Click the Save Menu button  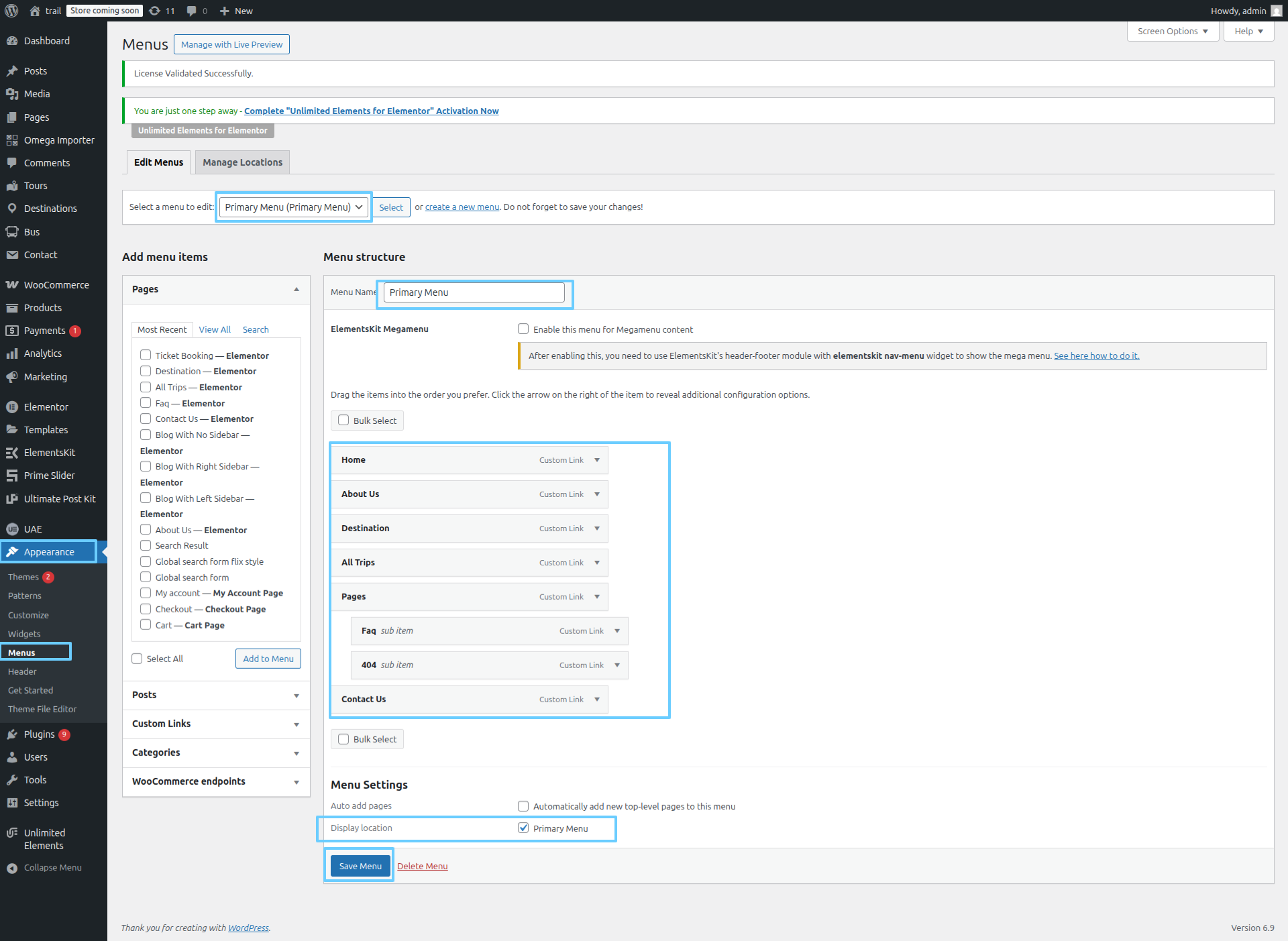[360, 866]
